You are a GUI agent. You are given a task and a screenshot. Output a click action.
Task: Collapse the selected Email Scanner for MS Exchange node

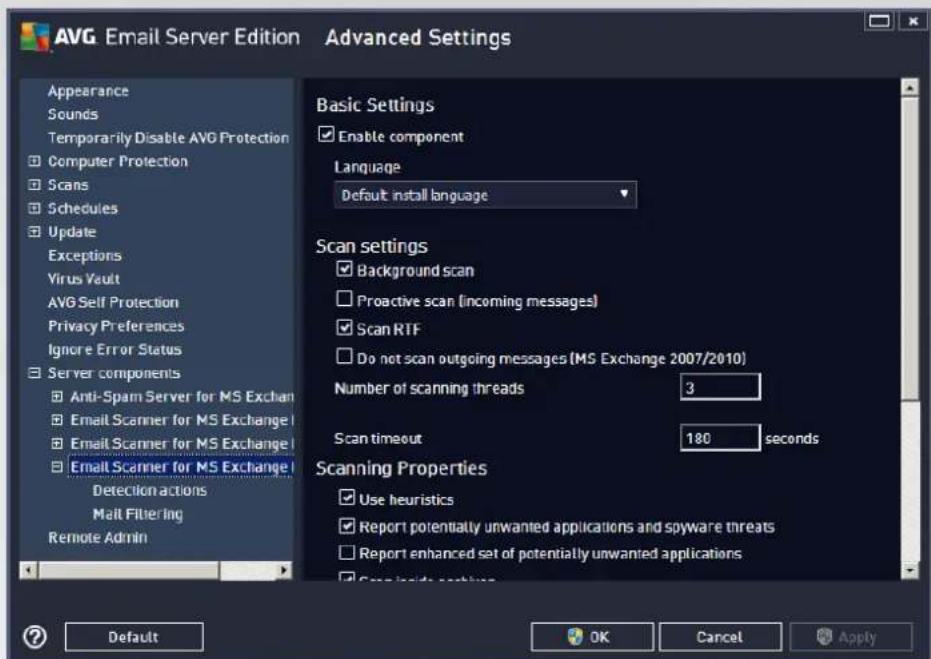tap(57, 467)
